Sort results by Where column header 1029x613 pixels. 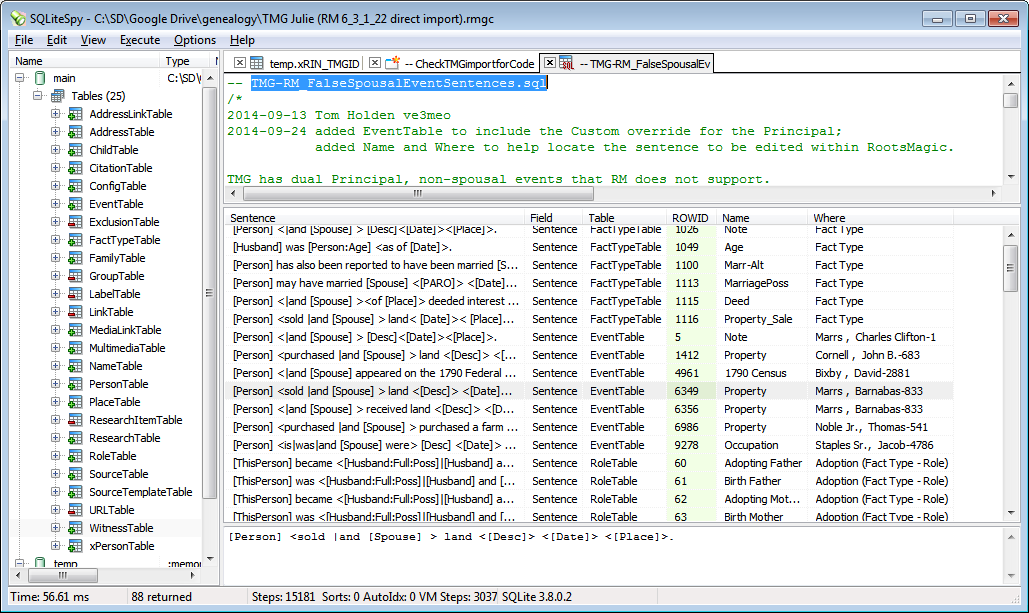(x=879, y=218)
